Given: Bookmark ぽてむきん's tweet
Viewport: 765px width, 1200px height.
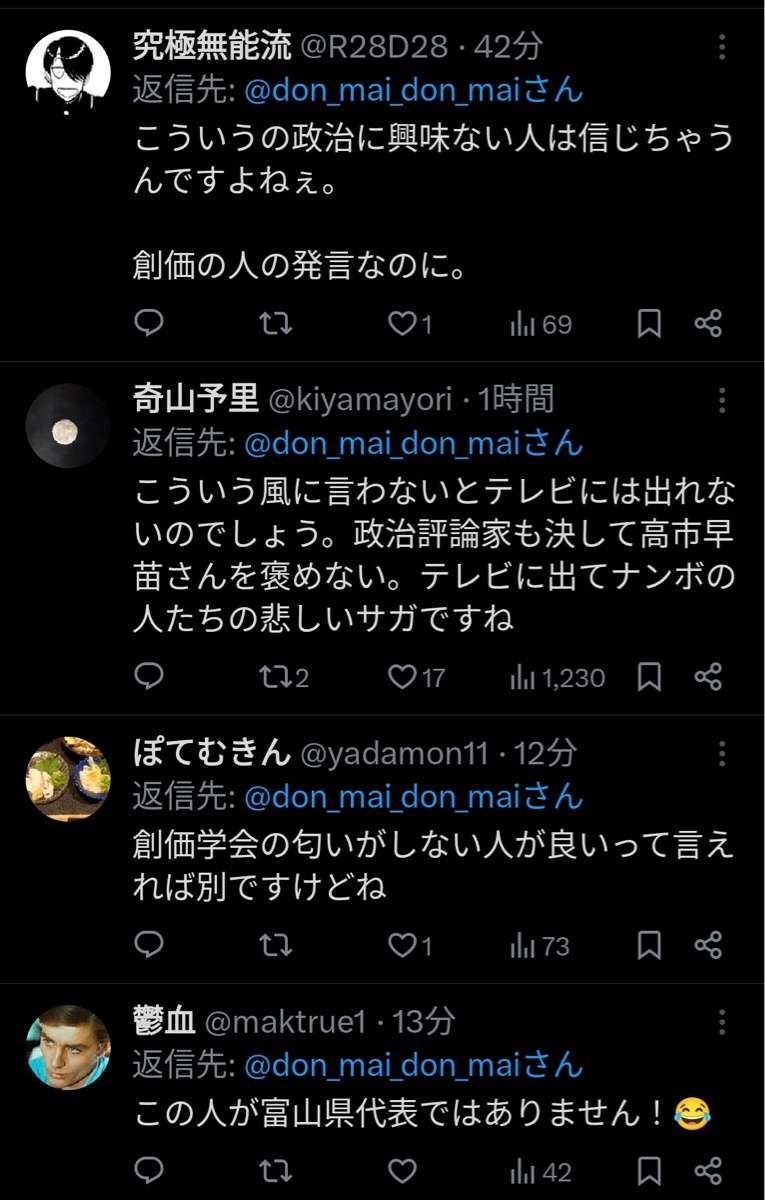Looking at the screenshot, I should [649, 944].
